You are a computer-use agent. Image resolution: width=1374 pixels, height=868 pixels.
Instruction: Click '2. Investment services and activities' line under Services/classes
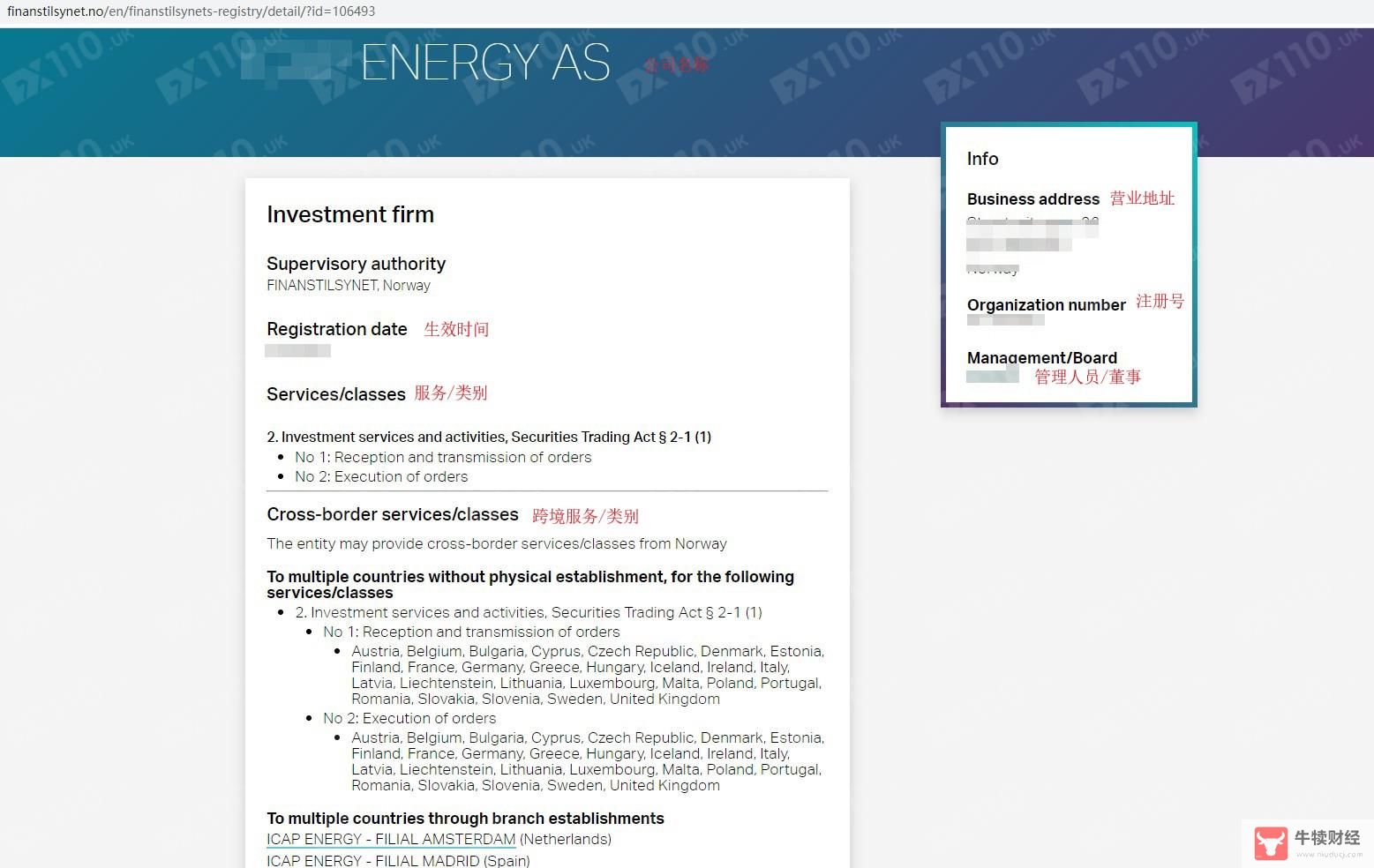[x=489, y=437]
